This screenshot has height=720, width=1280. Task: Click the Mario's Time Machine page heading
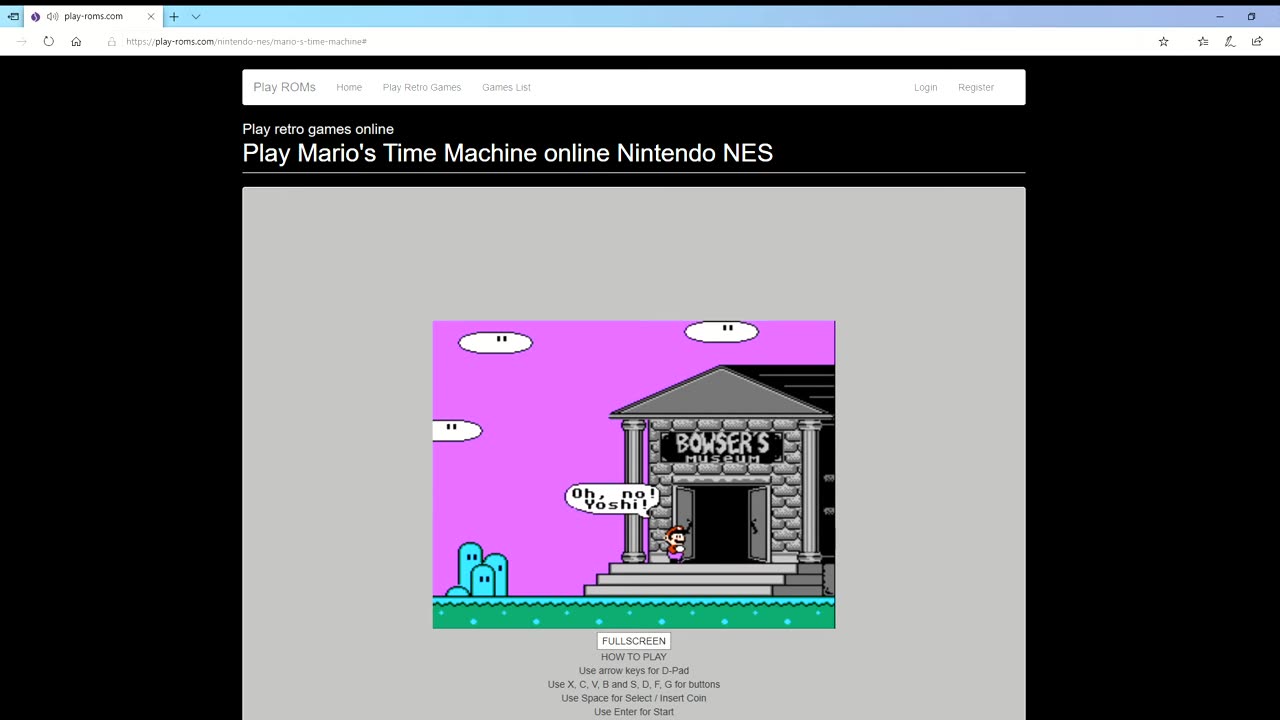pos(507,153)
